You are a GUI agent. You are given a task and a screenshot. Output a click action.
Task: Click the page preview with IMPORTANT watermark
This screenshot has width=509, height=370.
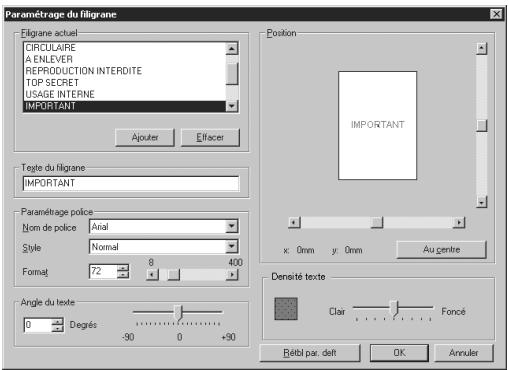click(377, 125)
